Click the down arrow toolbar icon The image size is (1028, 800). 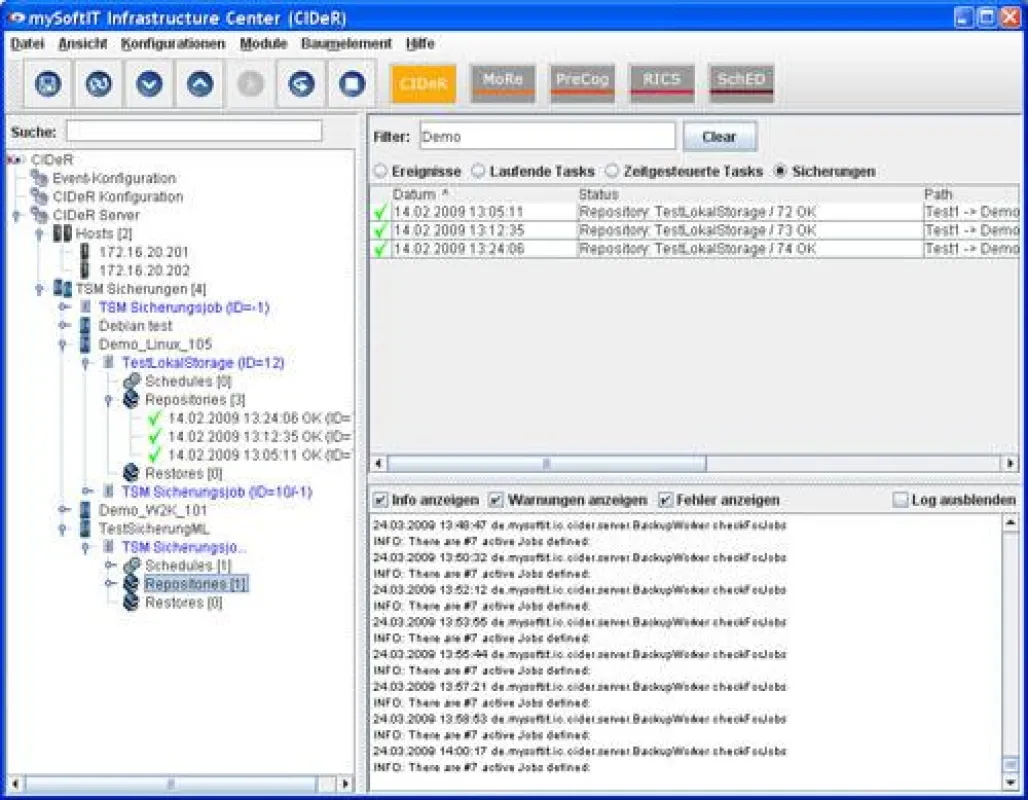coord(149,84)
